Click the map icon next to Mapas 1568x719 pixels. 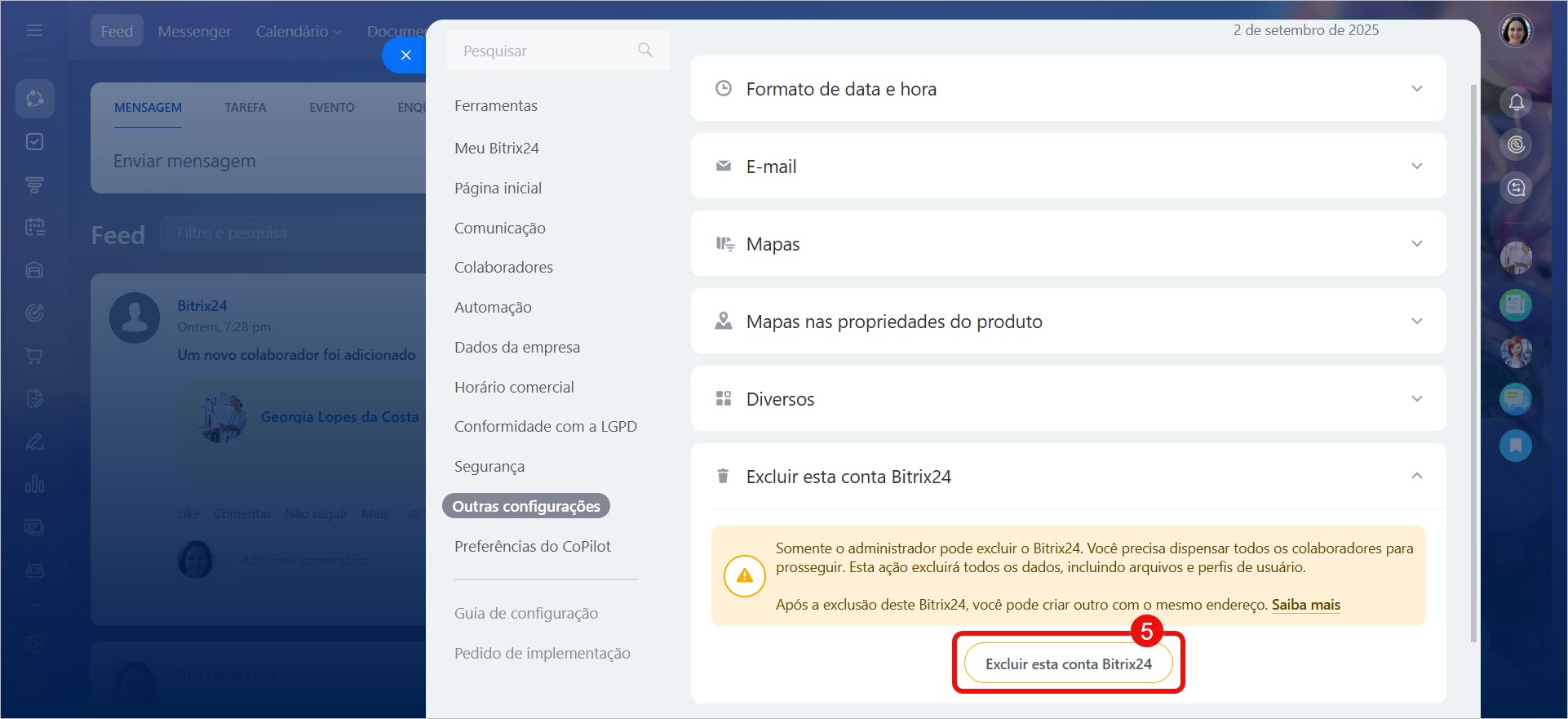tap(724, 243)
